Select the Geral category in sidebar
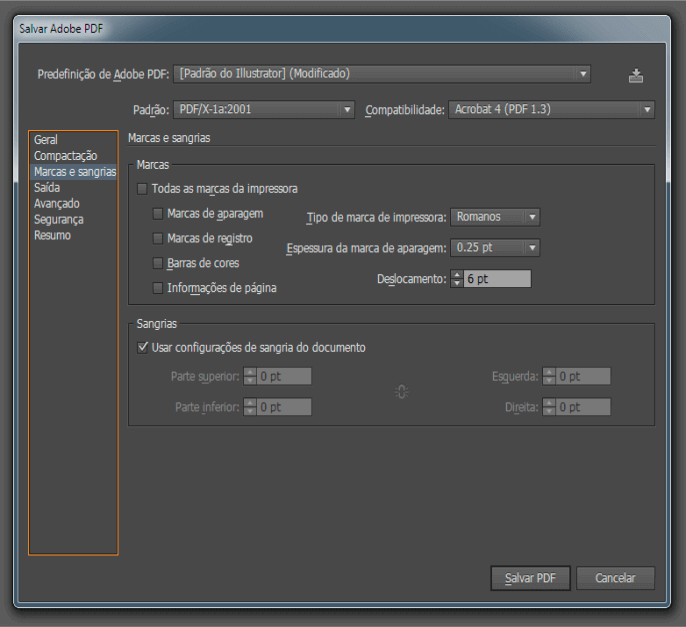Screen dimensions: 686x627 point(46,140)
